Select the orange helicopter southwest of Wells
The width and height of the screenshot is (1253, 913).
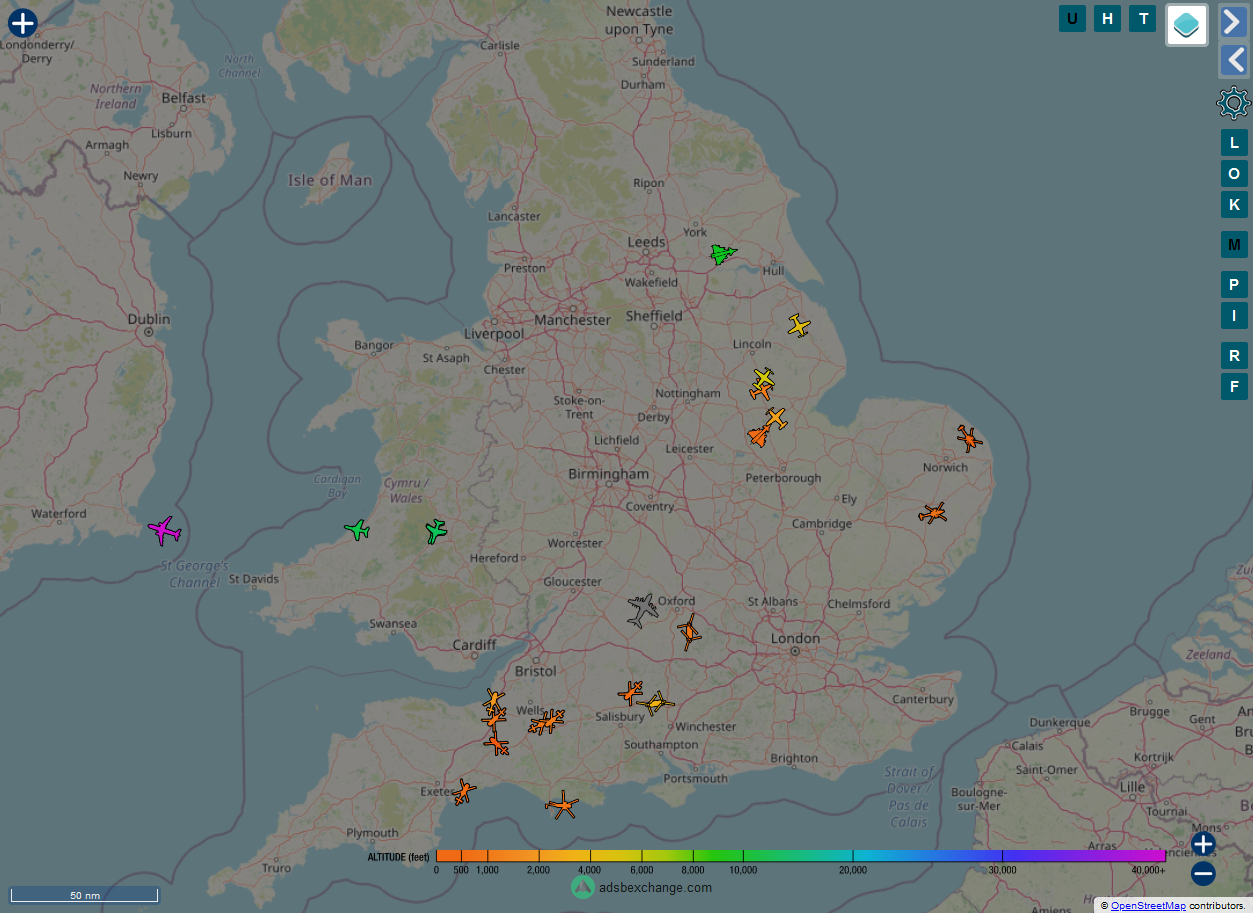[x=497, y=744]
